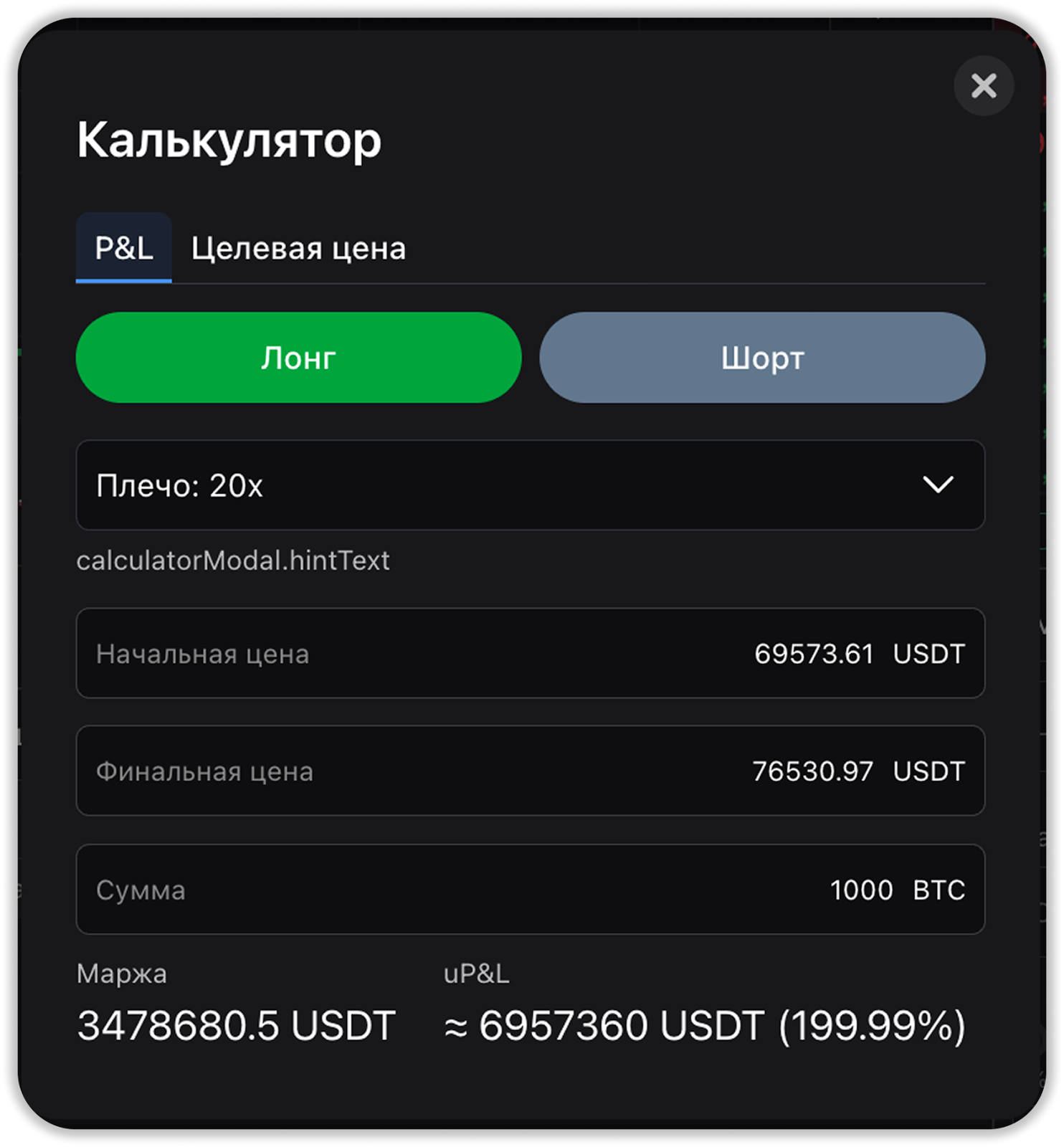Click the 69573.61 initial price value
Screen dimensions: 1064x1147
pos(814,654)
